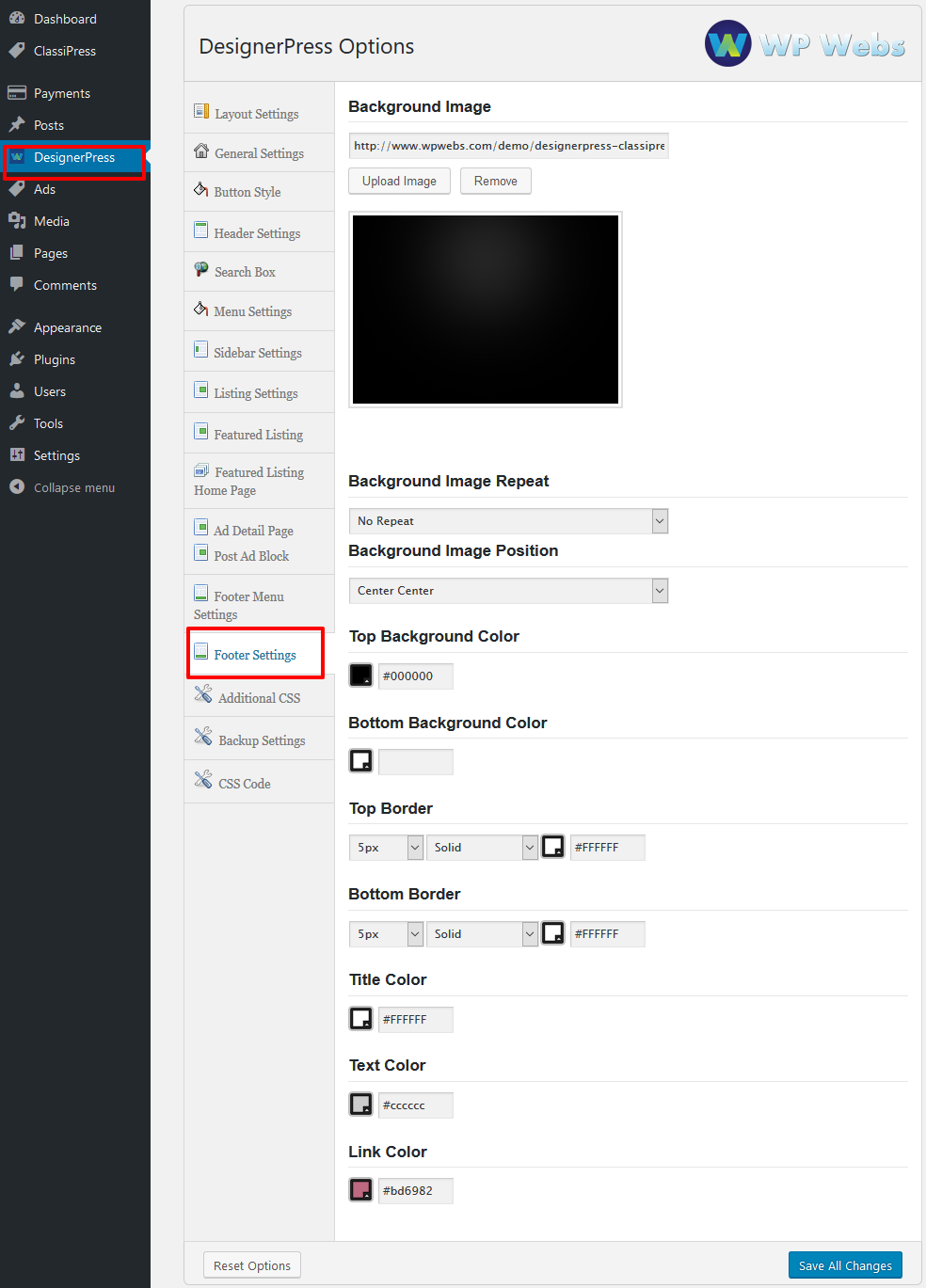Click the Payments card icon
The image size is (926, 1288).
pyautogui.click(x=17, y=93)
